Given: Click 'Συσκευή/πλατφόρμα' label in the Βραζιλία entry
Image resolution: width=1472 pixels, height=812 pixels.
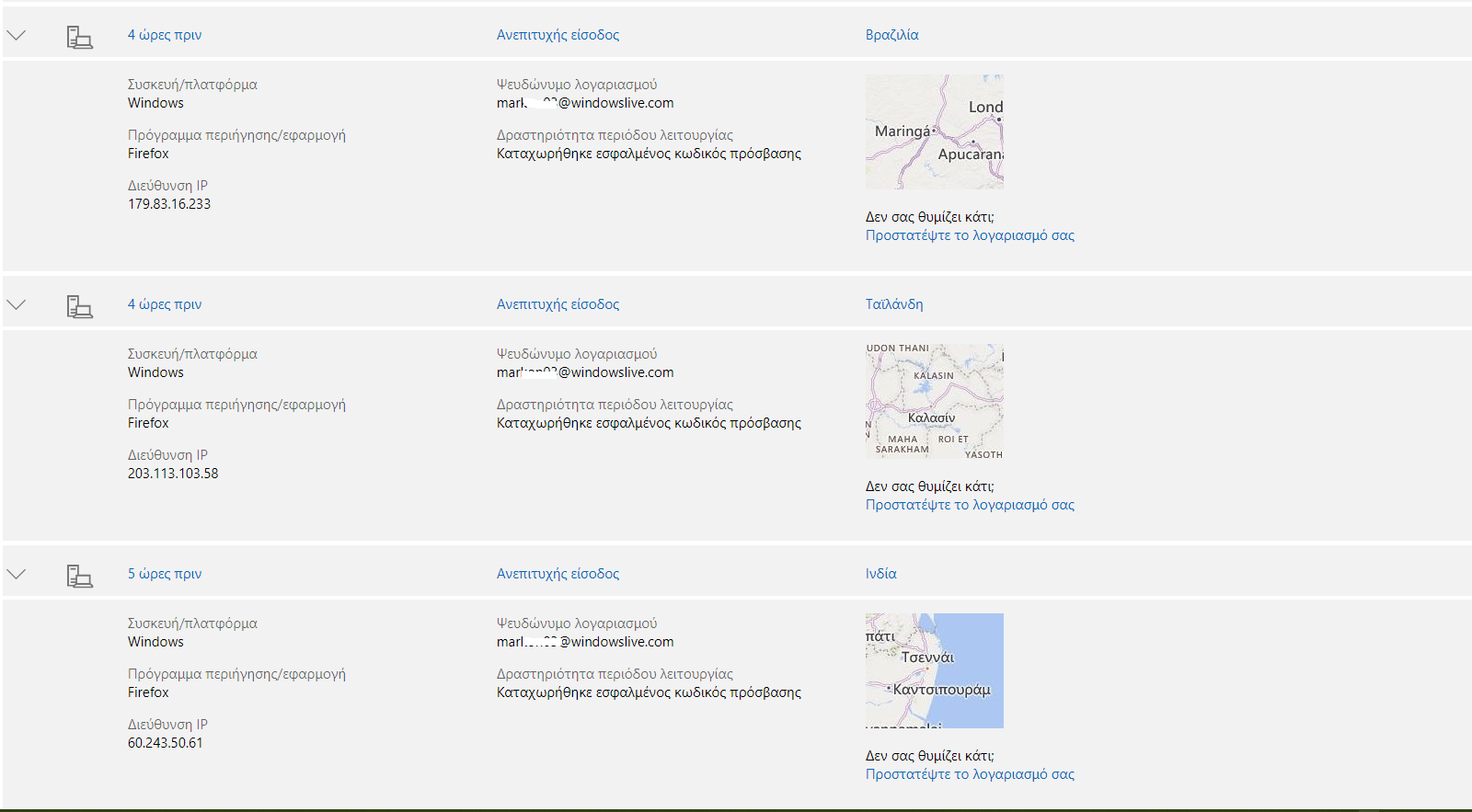Looking at the screenshot, I should point(192,85).
